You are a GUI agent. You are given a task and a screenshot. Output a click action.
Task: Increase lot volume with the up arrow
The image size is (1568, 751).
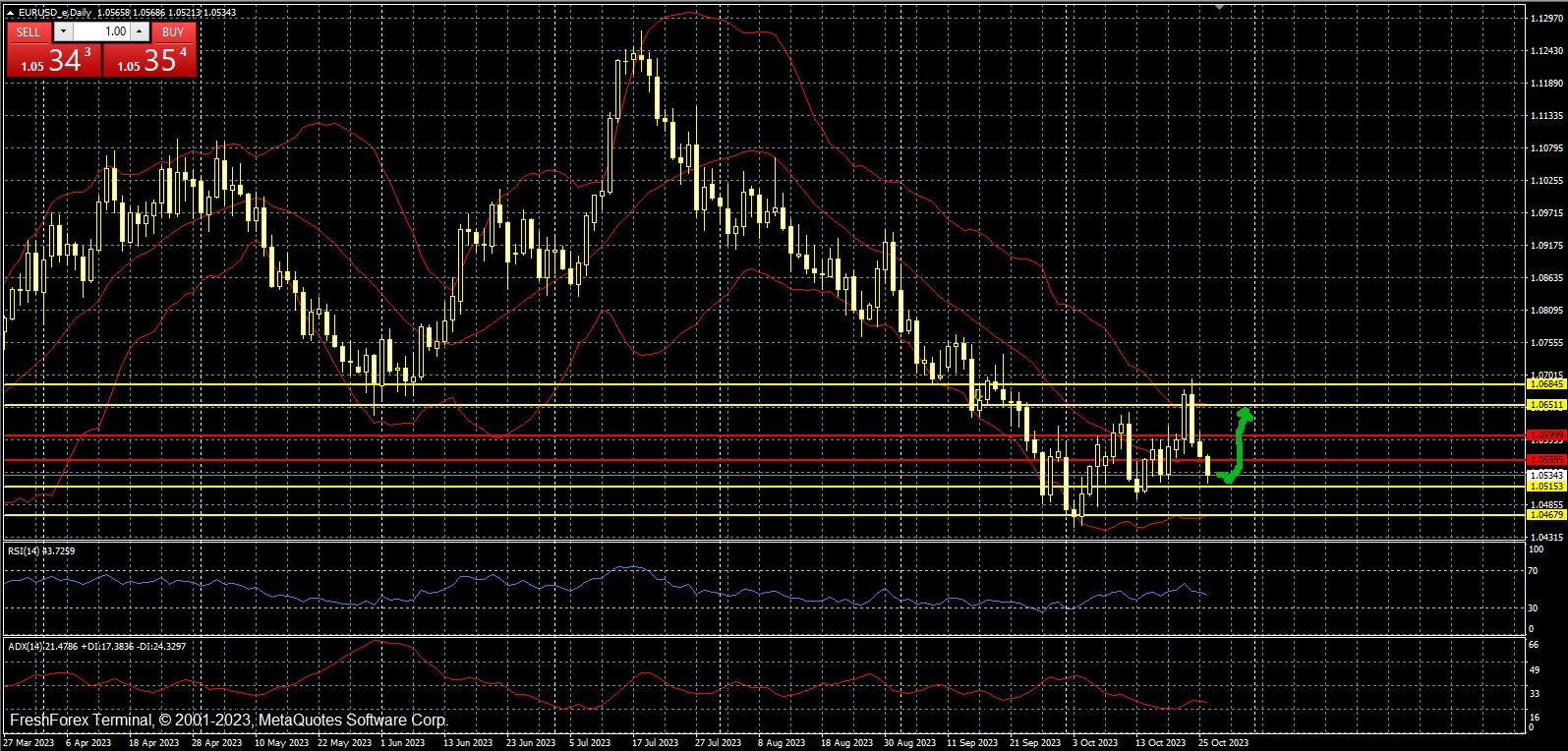point(140,31)
